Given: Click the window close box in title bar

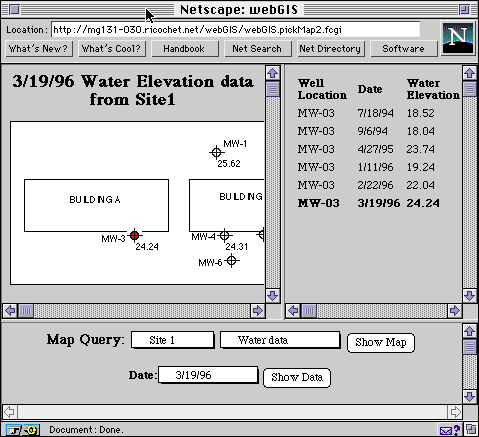Looking at the screenshot, I should pos(14,9).
